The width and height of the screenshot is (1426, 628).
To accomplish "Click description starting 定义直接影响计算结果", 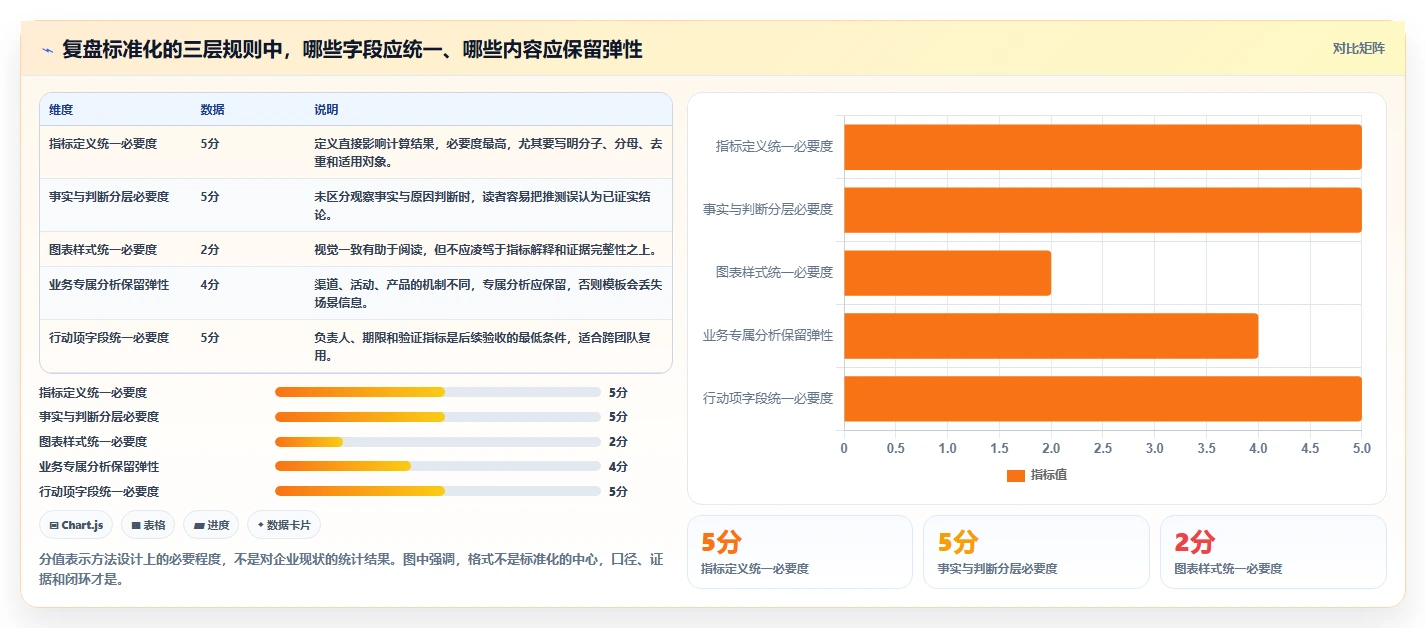I will click(x=488, y=153).
